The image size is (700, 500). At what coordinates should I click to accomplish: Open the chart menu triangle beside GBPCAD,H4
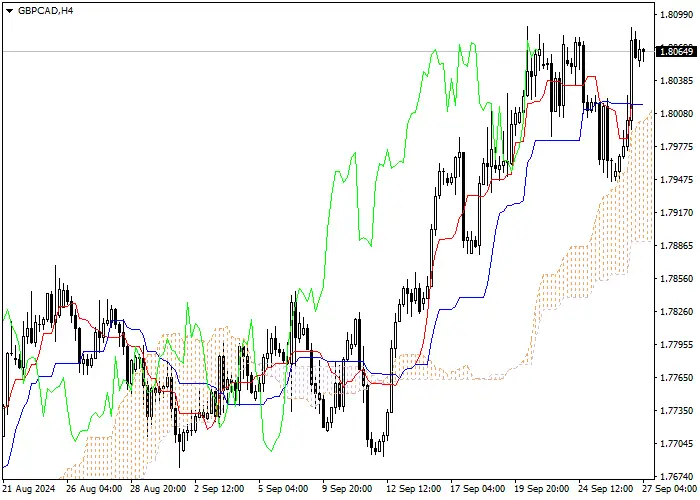coord(9,11)
